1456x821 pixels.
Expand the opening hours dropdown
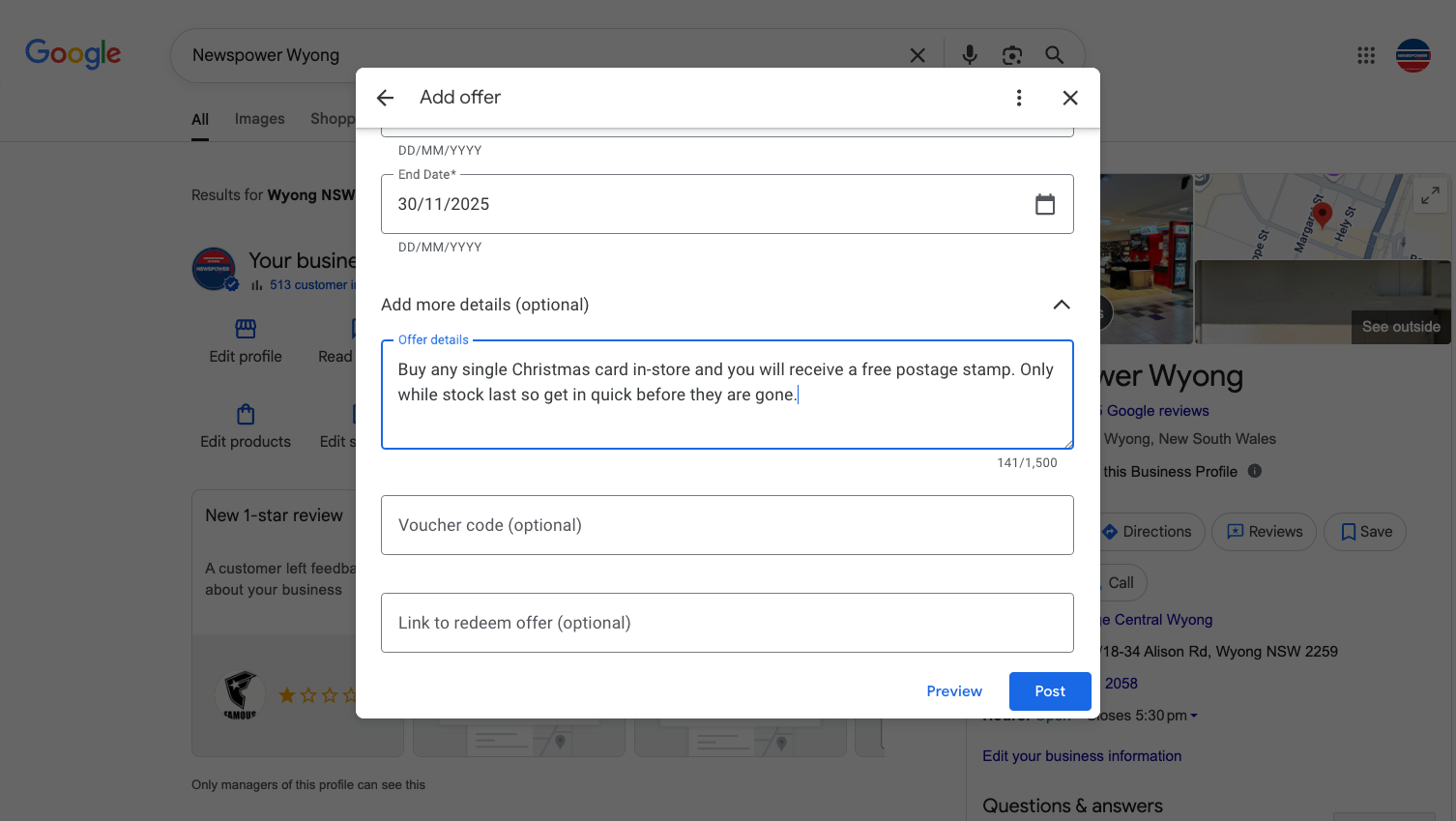pyautogui.click(x=1194, y=716)
